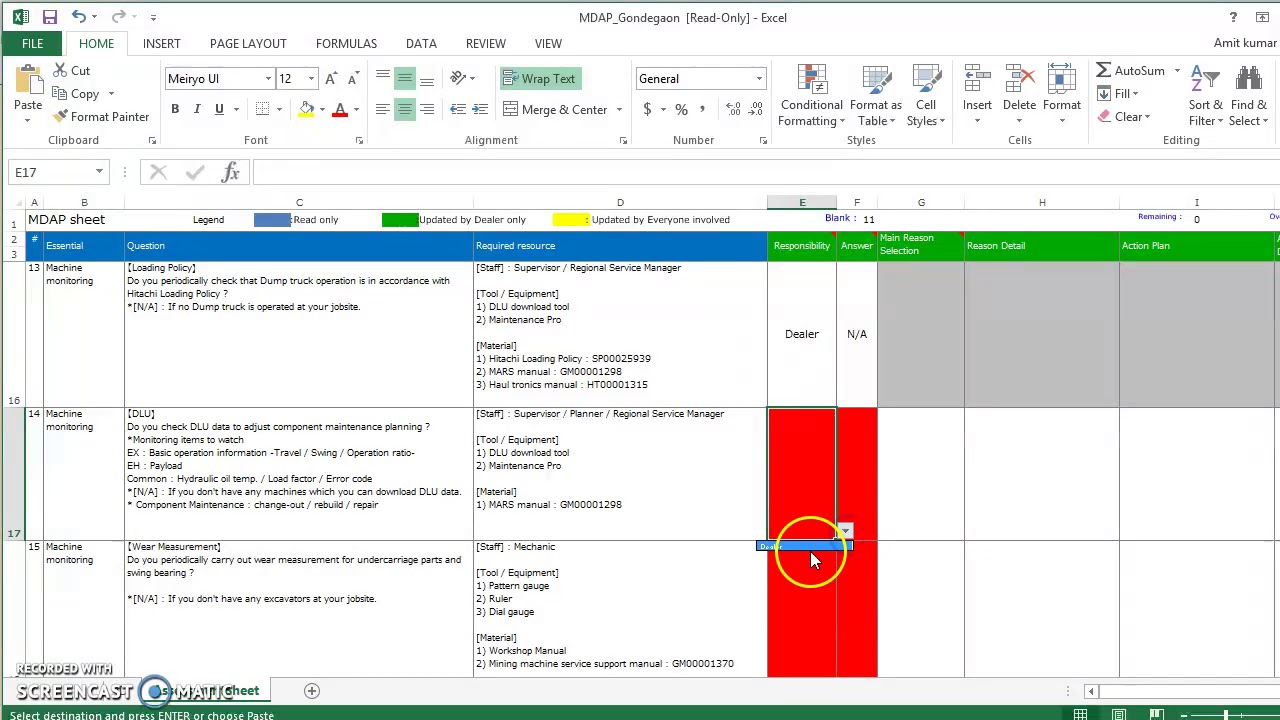Open the Conditional Formatting menu
Image resolution: width=1280 pixels, height=720 pixels.
point(812,96)
